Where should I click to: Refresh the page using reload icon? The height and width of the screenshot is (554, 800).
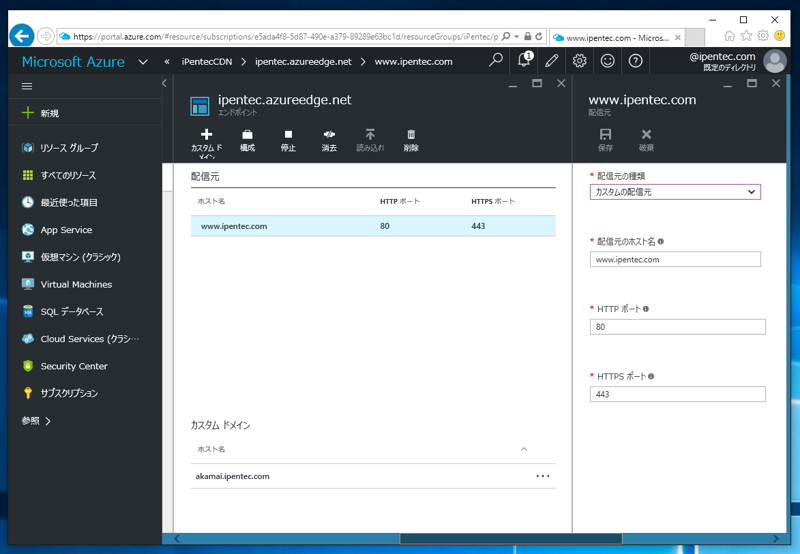click(539, 36)
